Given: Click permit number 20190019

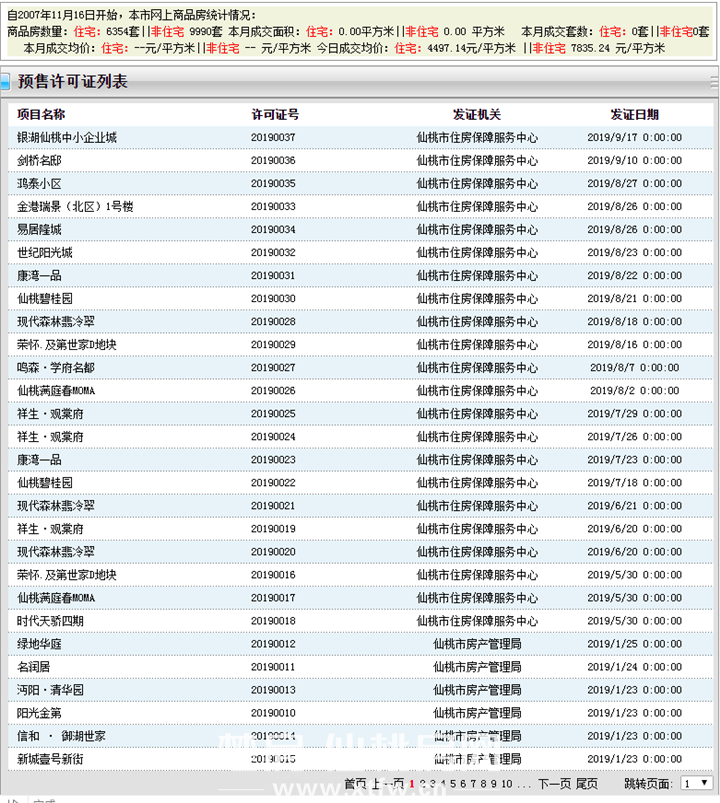Looking at the screenshot, I should pos(273,529).
